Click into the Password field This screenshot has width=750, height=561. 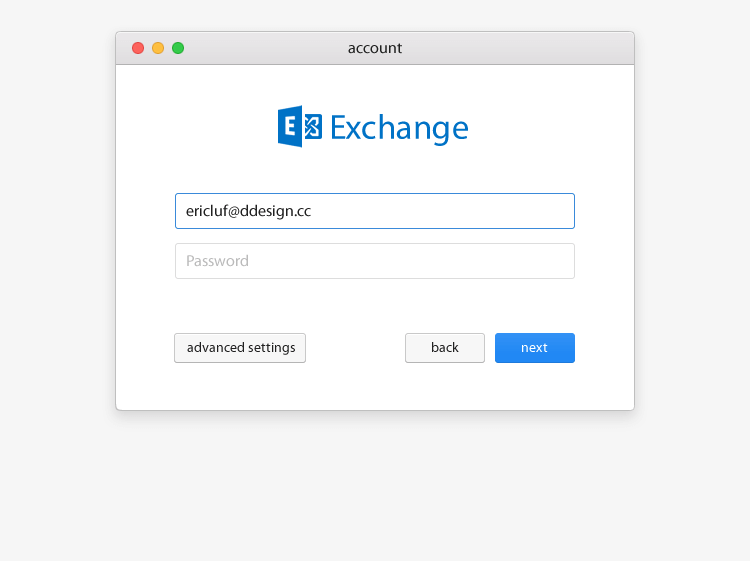coord(375,261)
